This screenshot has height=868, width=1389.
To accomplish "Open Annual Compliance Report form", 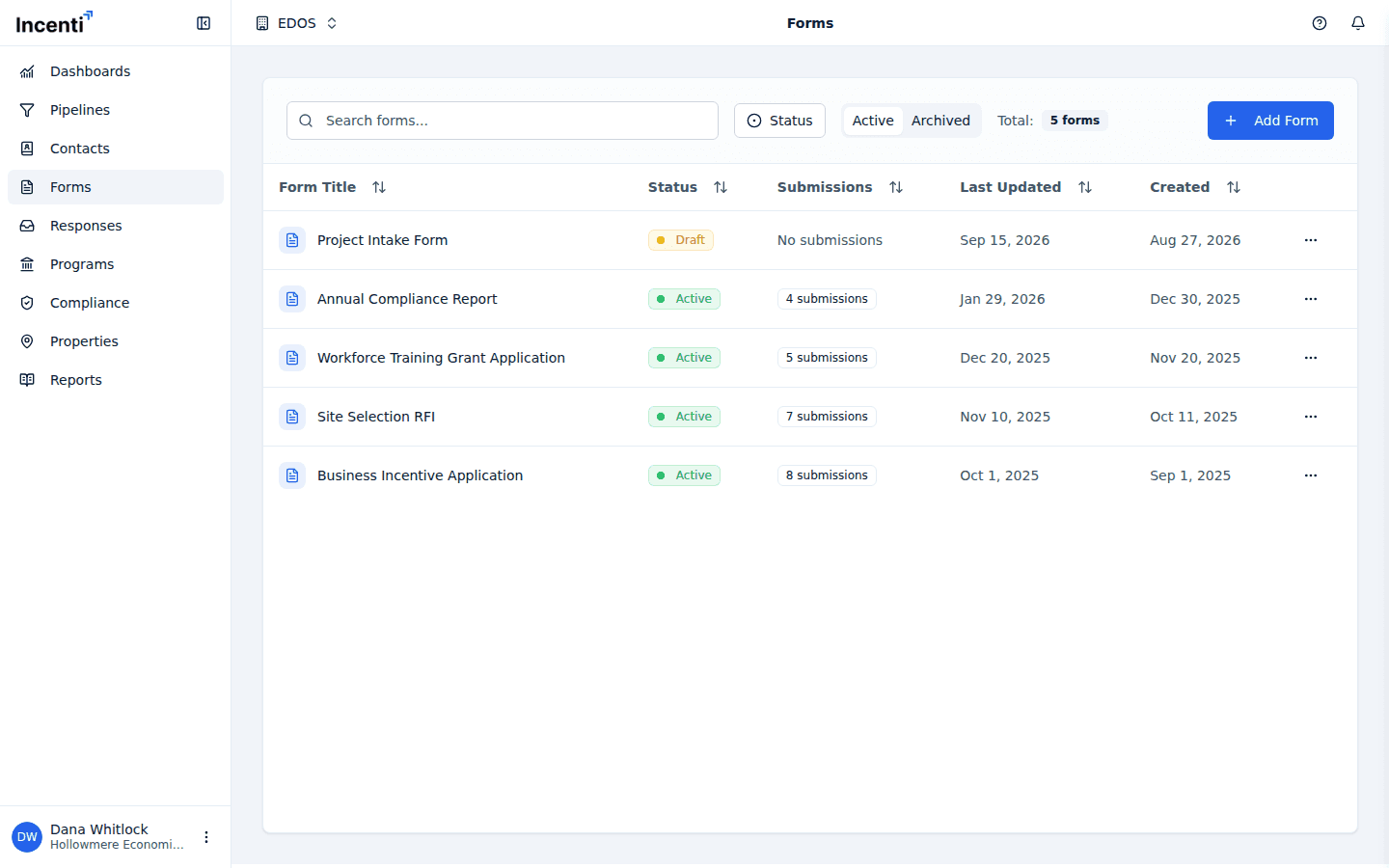I will [x=407, y=299].
